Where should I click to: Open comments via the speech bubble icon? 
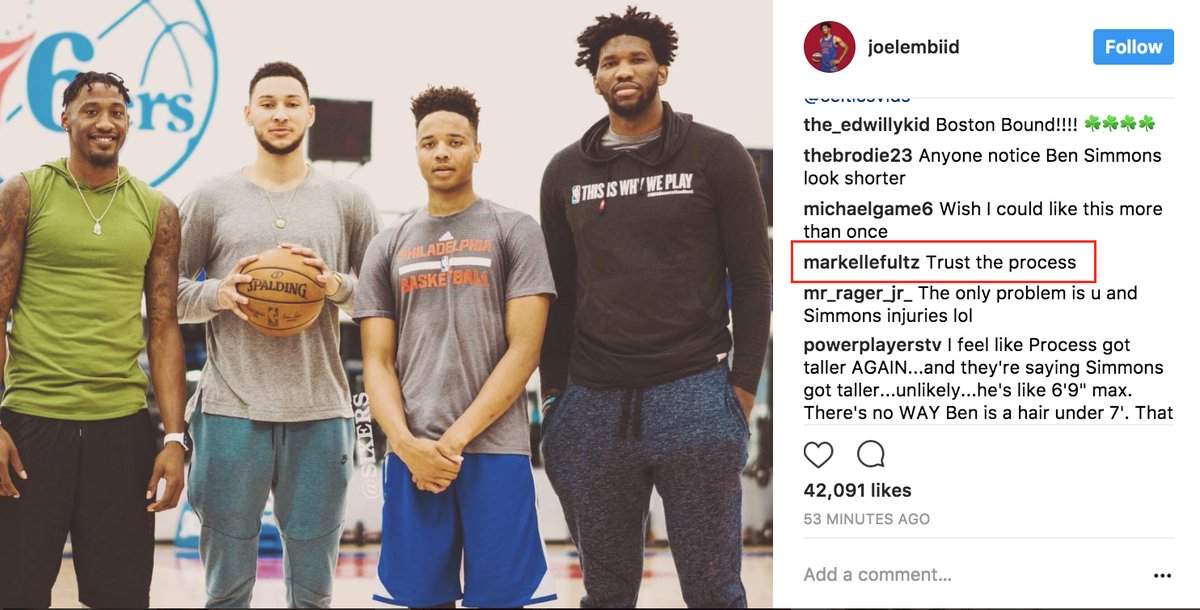[871, 454]
